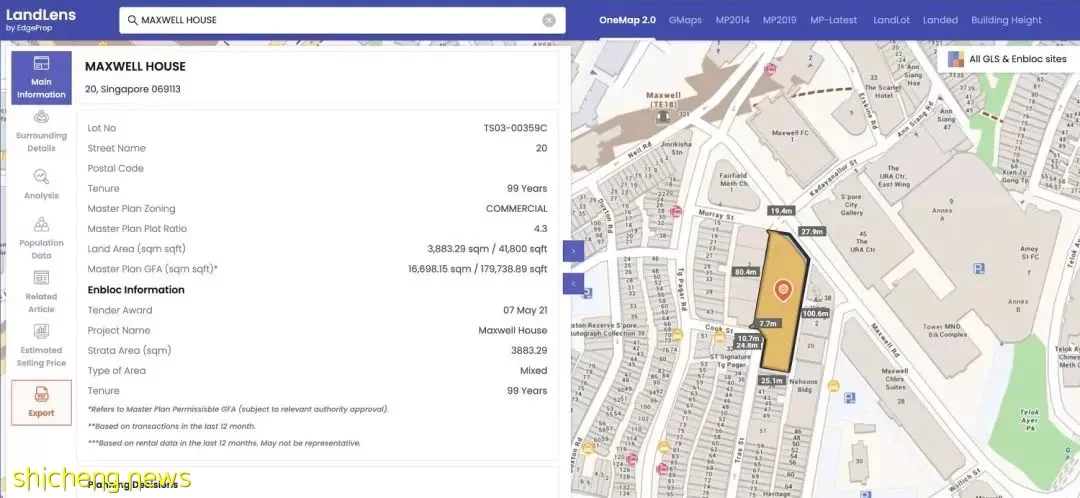Click the COMMERCIAL zoning value

click(517, 209)
